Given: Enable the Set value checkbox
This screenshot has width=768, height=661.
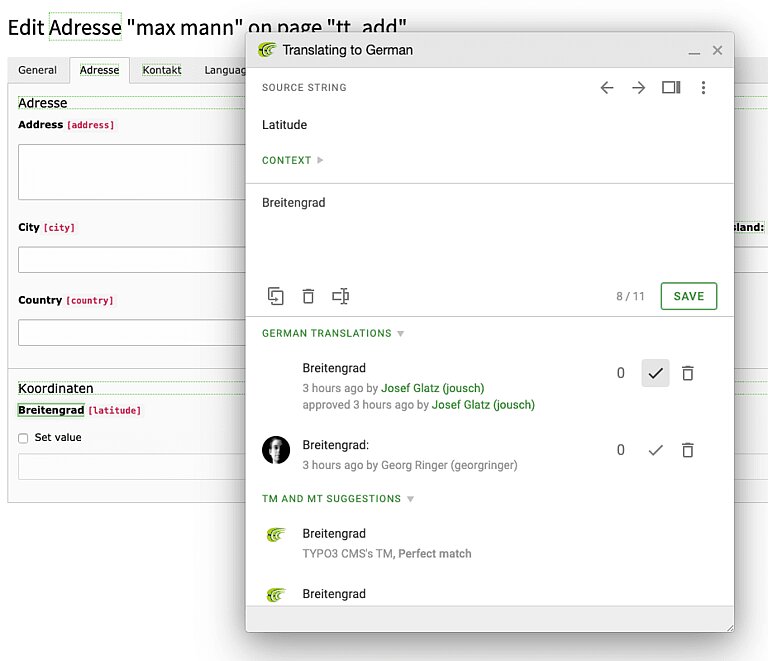Looking at the screenshot, I should click(23, 438).
